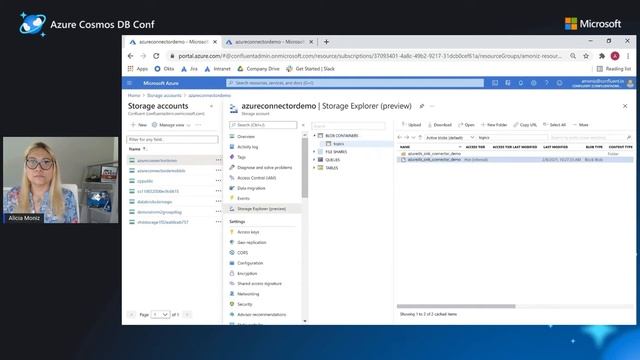The image size is (640, 360).
Task: Expand the TABLES tree node
Action: (x=314, y=168)
